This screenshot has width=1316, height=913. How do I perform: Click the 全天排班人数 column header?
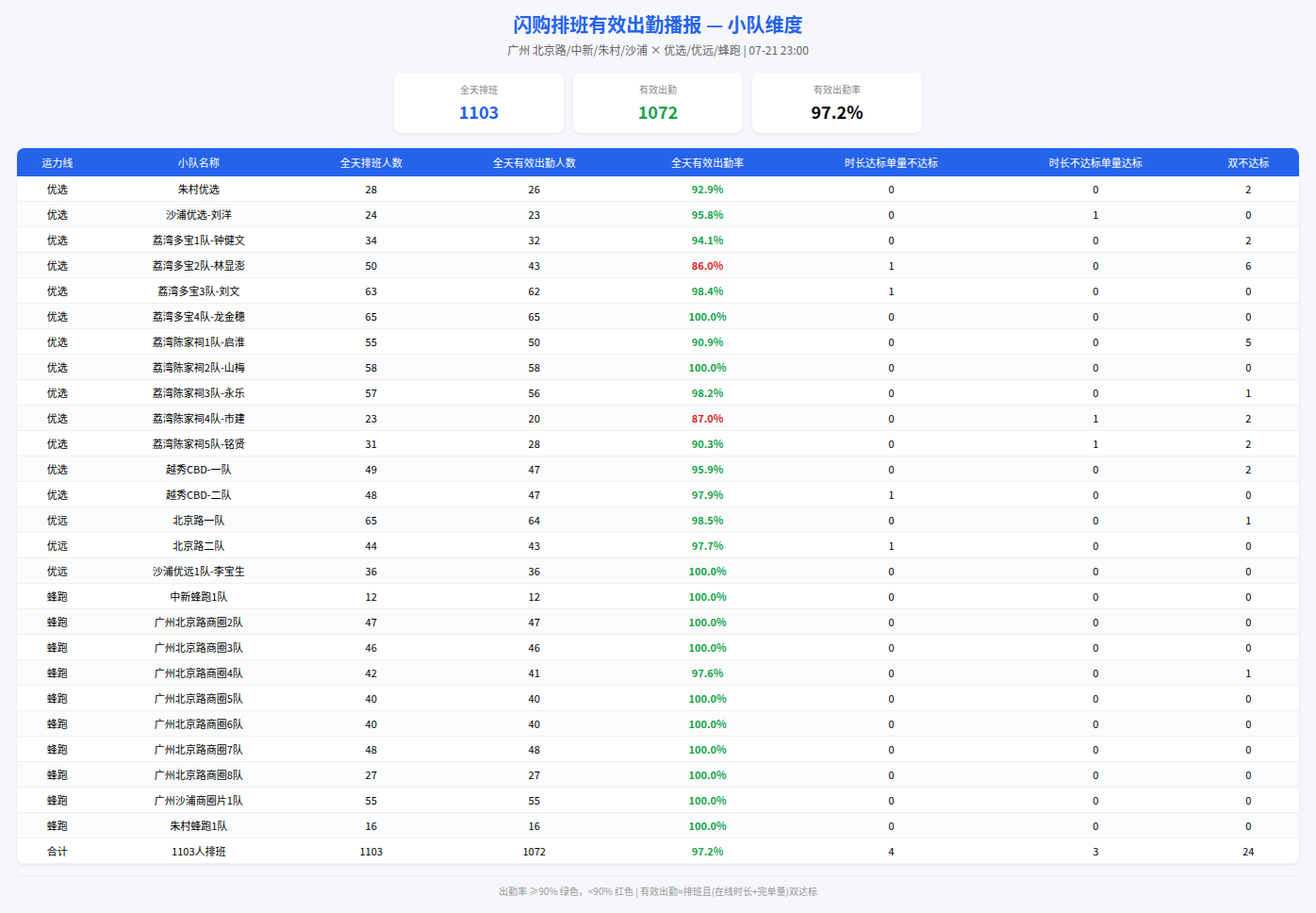[371, 163]
